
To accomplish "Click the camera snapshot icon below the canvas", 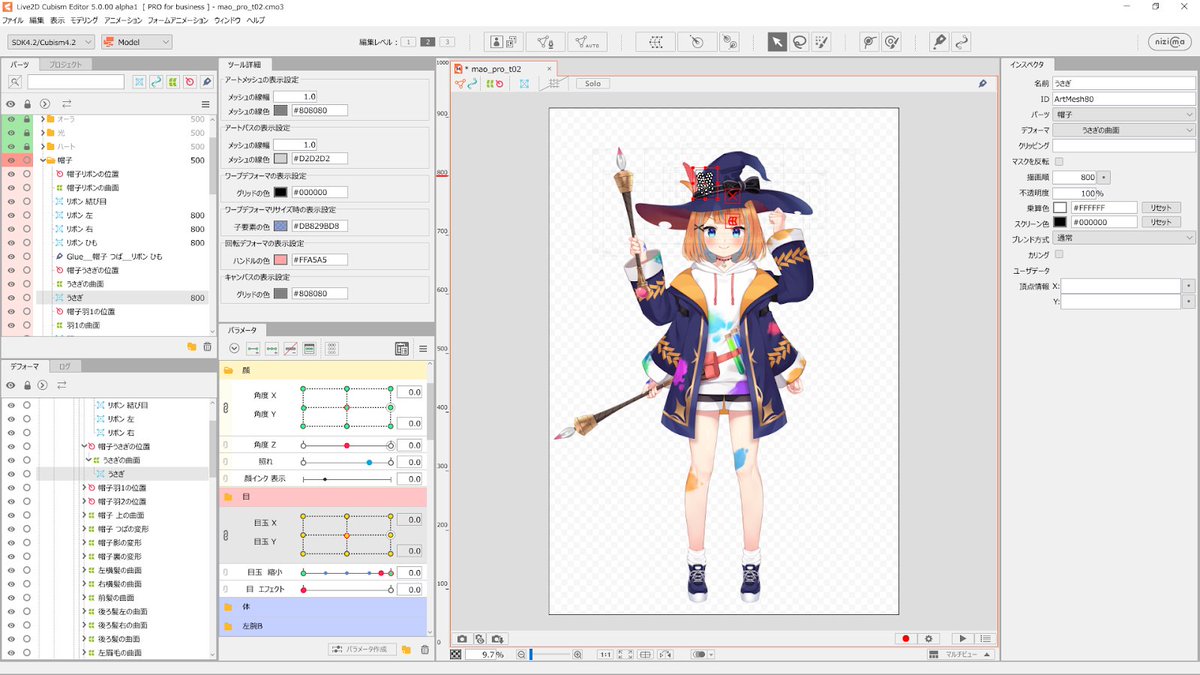I will [463, 638].
